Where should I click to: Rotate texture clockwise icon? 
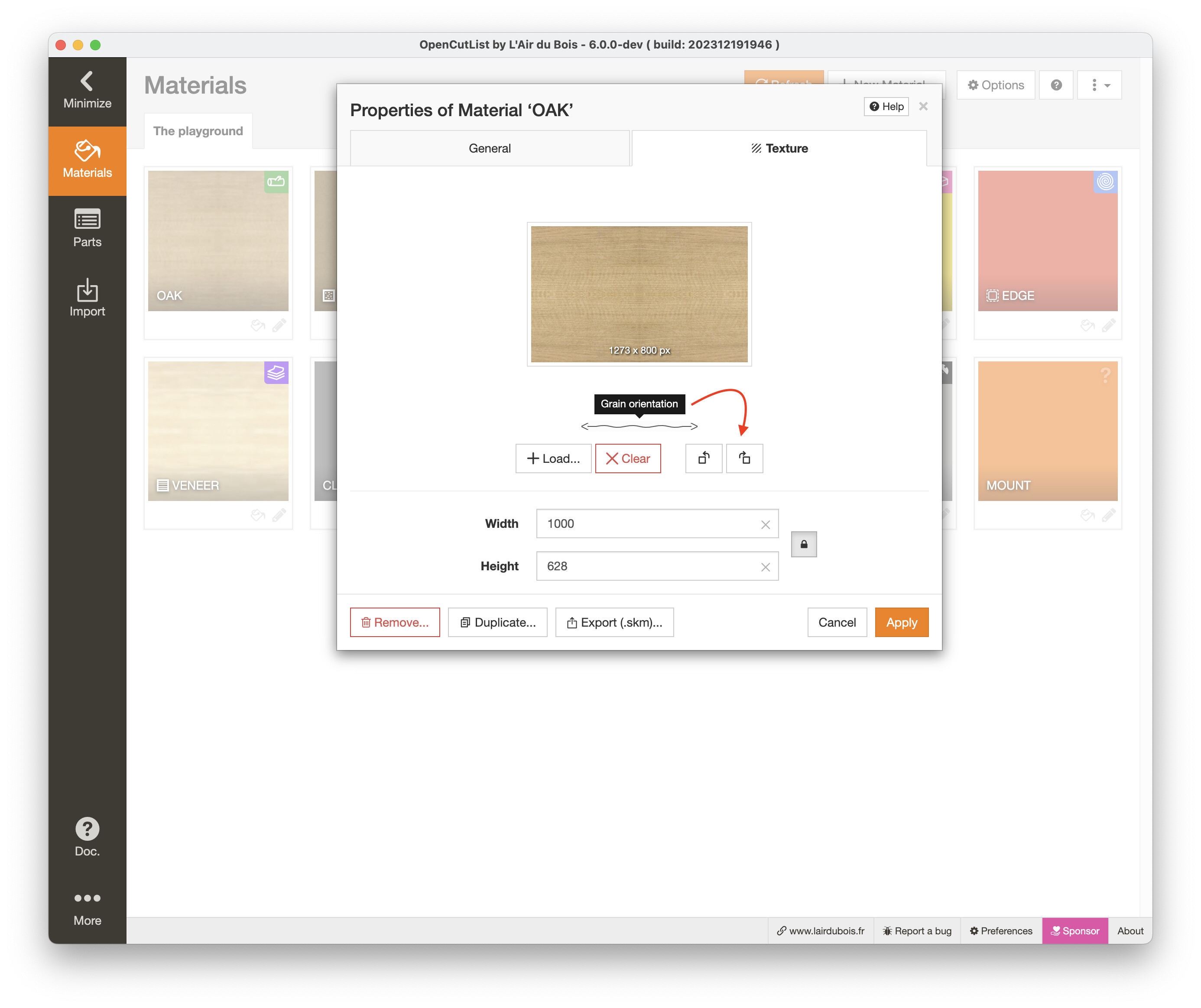744,458
